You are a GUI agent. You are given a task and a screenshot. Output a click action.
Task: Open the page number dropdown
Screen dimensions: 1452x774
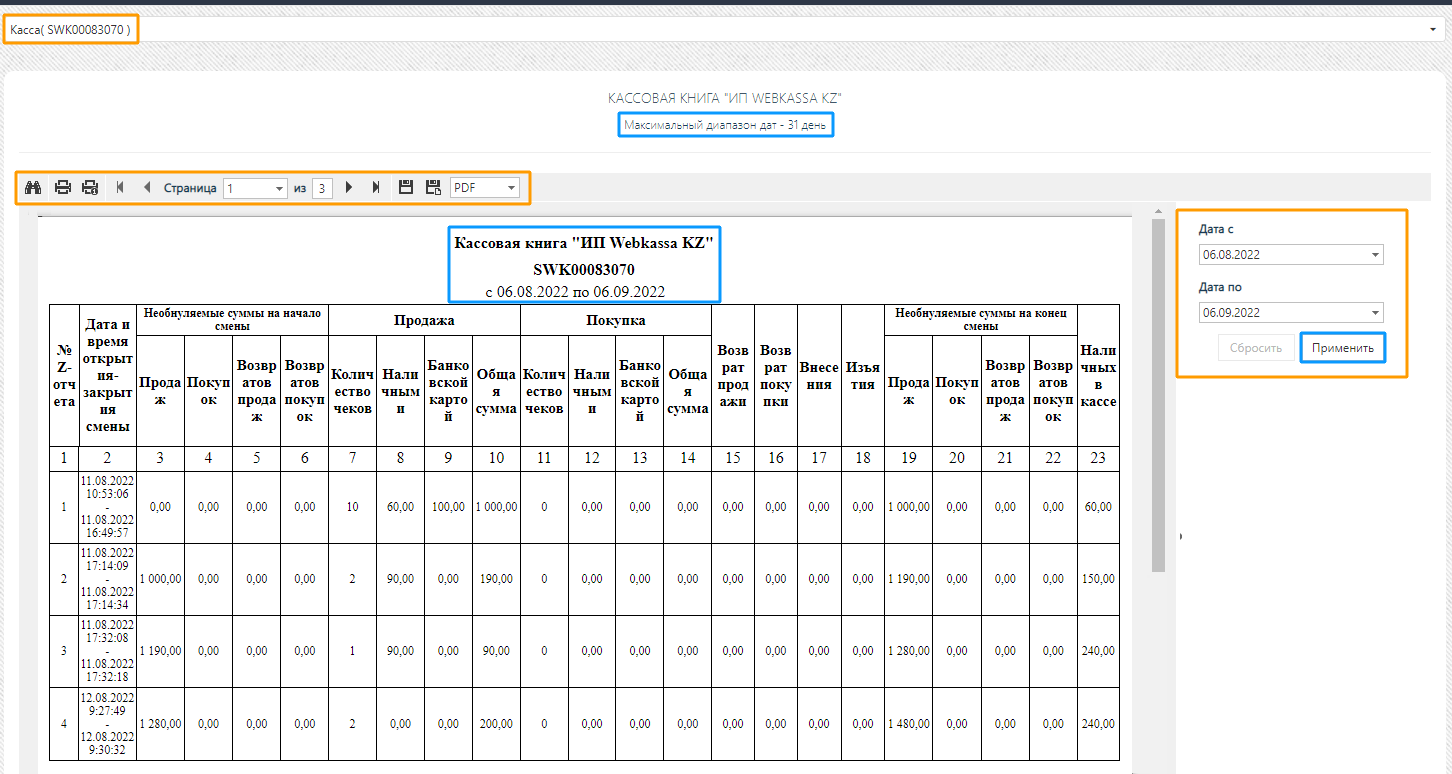(x=279, y=188)
